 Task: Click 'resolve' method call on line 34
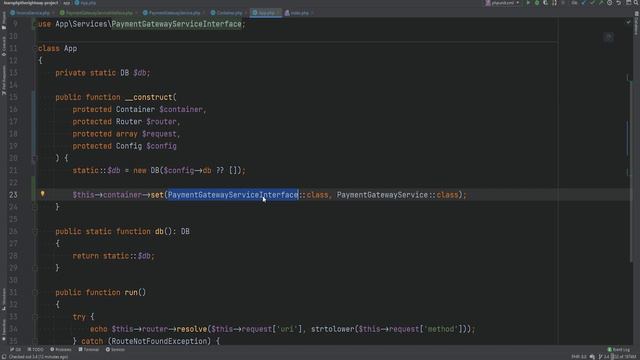tap(192, 329)
